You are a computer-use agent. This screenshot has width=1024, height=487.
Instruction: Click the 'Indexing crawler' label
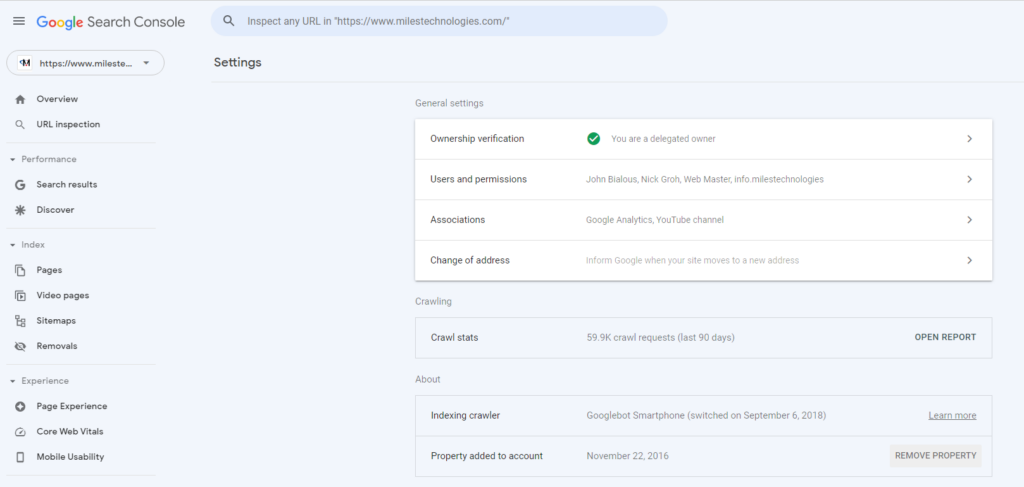465,415
